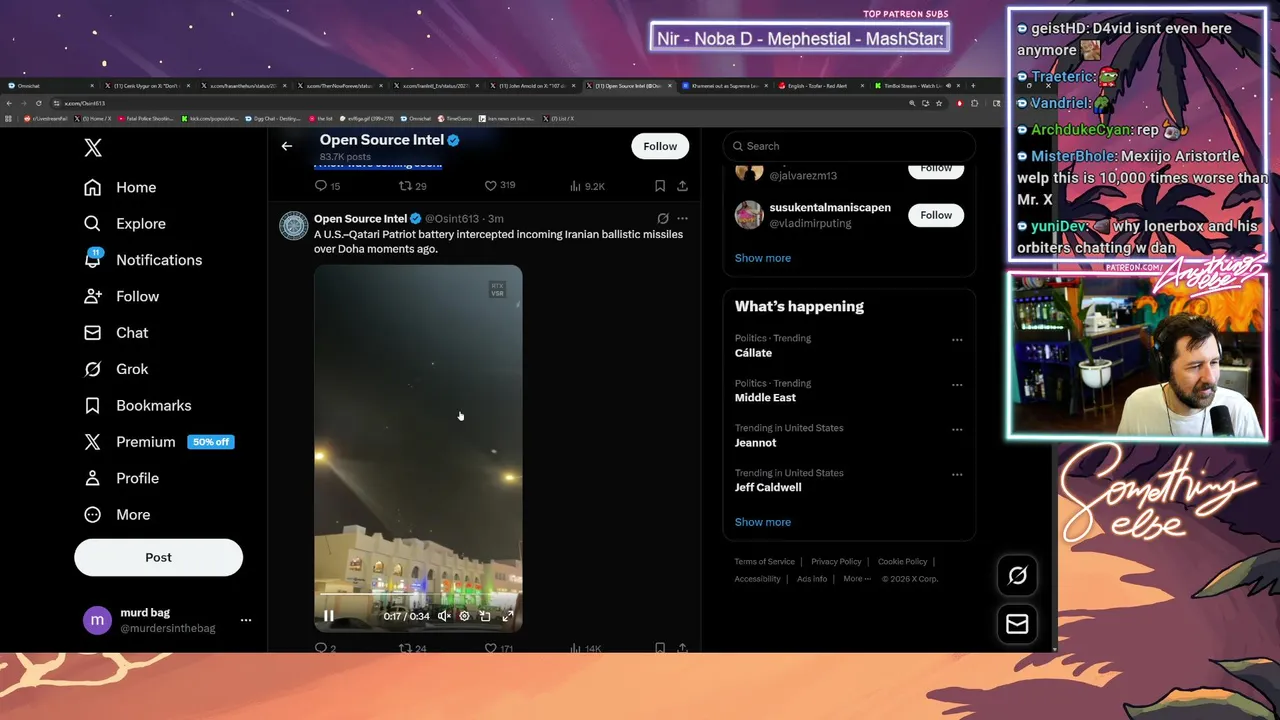Open video settings gear
This screenshot has height=720, width=1280.
(x=464, y=616)
